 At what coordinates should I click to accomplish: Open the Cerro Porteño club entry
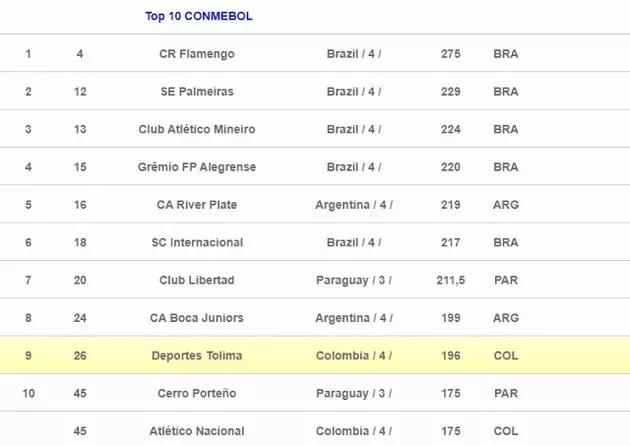click(x=197, y=393)
